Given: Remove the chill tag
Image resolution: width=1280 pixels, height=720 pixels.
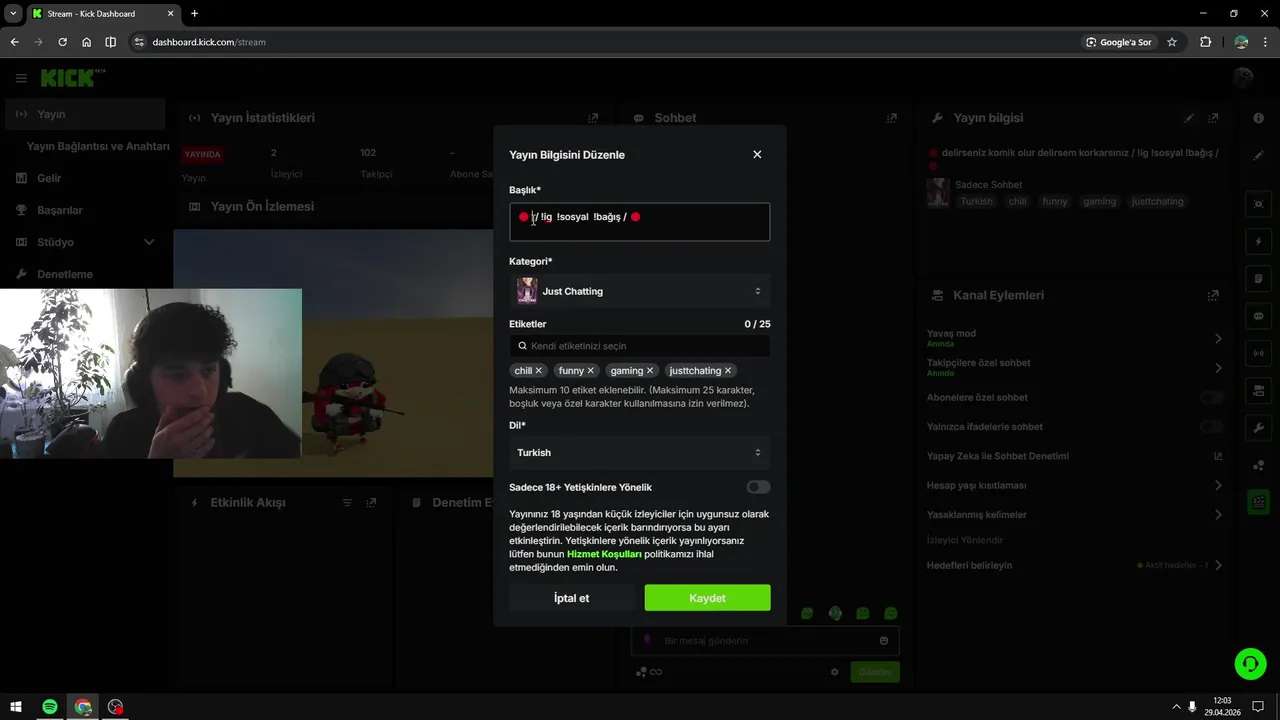Looking at the screenshot, I should coord(539,371).
